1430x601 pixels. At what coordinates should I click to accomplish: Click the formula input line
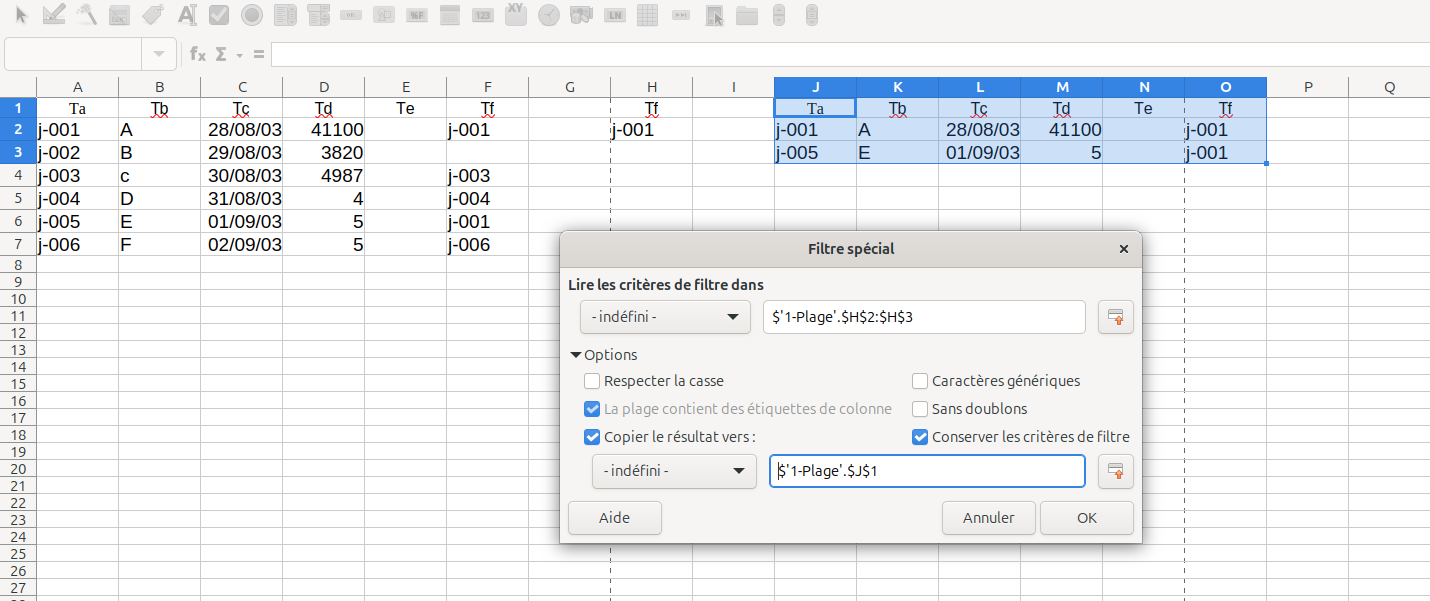point(850,54)
